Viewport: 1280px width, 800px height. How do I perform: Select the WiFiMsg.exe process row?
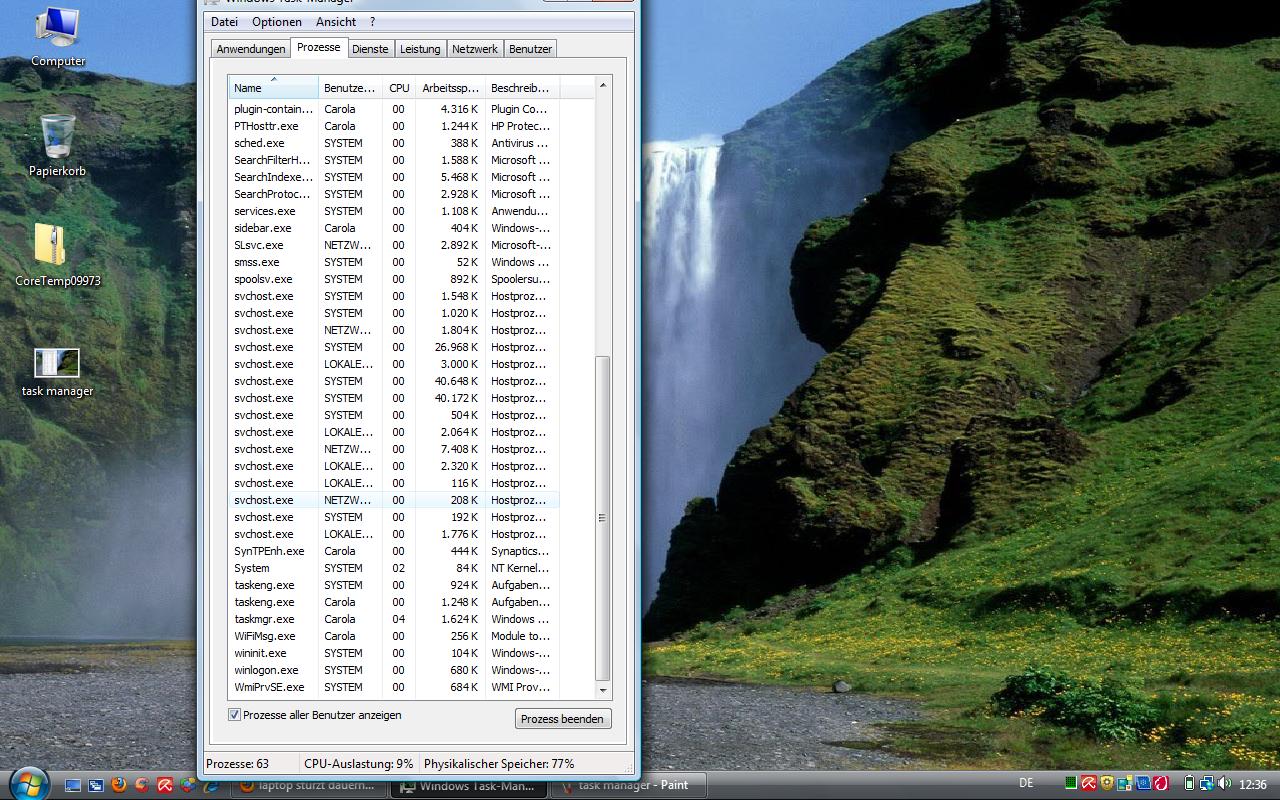pyautogui.click(x=393, y=636)
